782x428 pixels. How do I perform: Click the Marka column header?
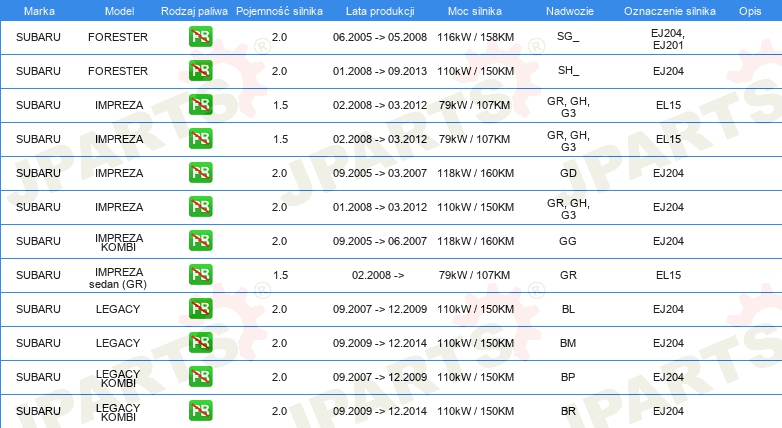(x=39, y=11)
